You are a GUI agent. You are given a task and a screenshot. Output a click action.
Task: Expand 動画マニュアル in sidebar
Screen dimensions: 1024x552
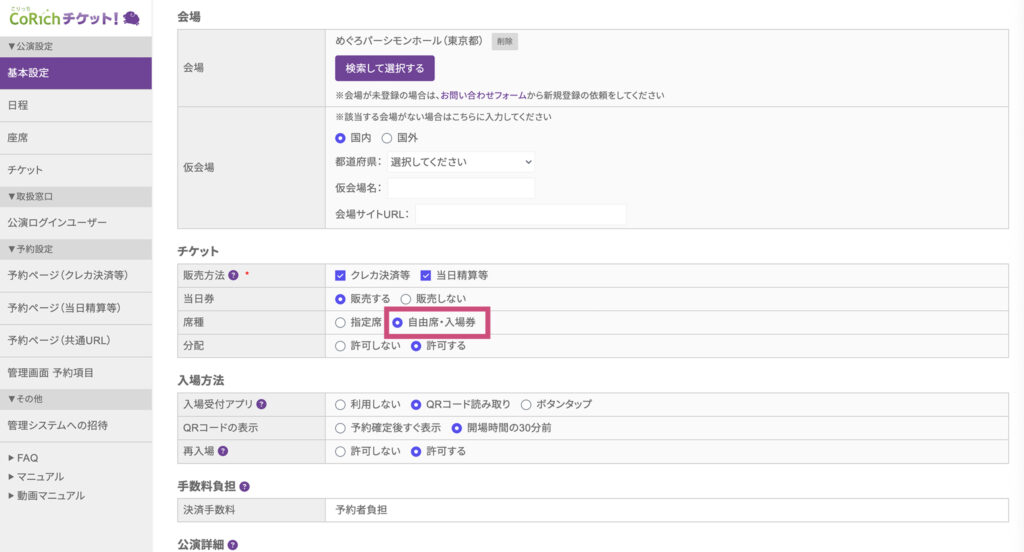click(x=46, y=495)
